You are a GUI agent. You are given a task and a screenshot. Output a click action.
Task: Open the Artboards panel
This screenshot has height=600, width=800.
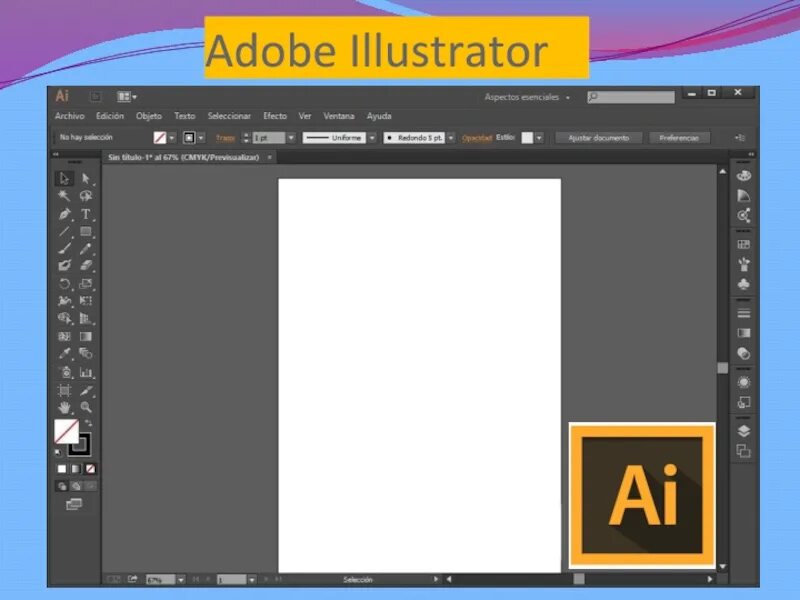point(744,451)
